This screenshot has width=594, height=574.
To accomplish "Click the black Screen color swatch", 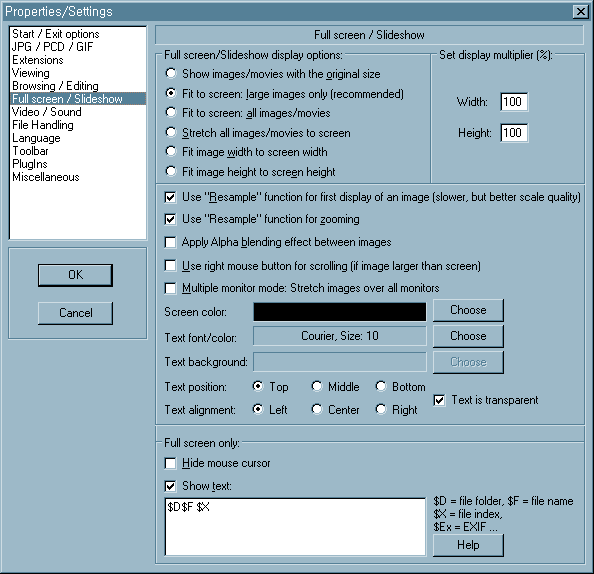I will coord(339,312).
